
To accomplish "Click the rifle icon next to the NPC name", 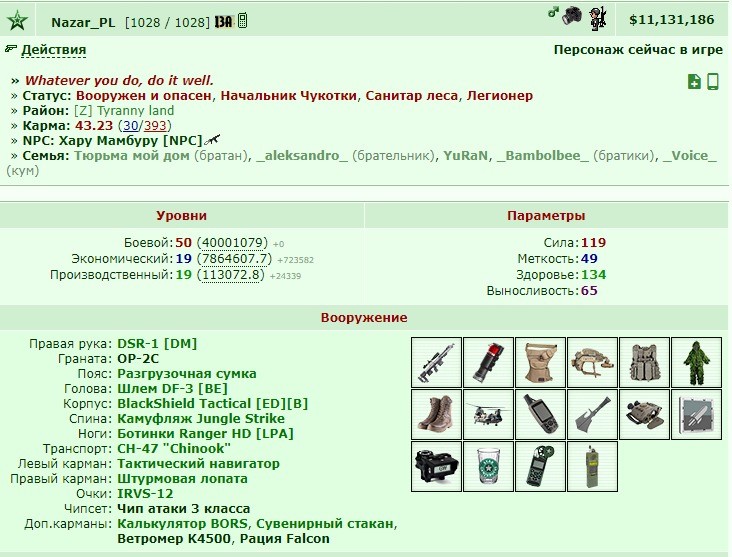I will (x=212, y=140).
